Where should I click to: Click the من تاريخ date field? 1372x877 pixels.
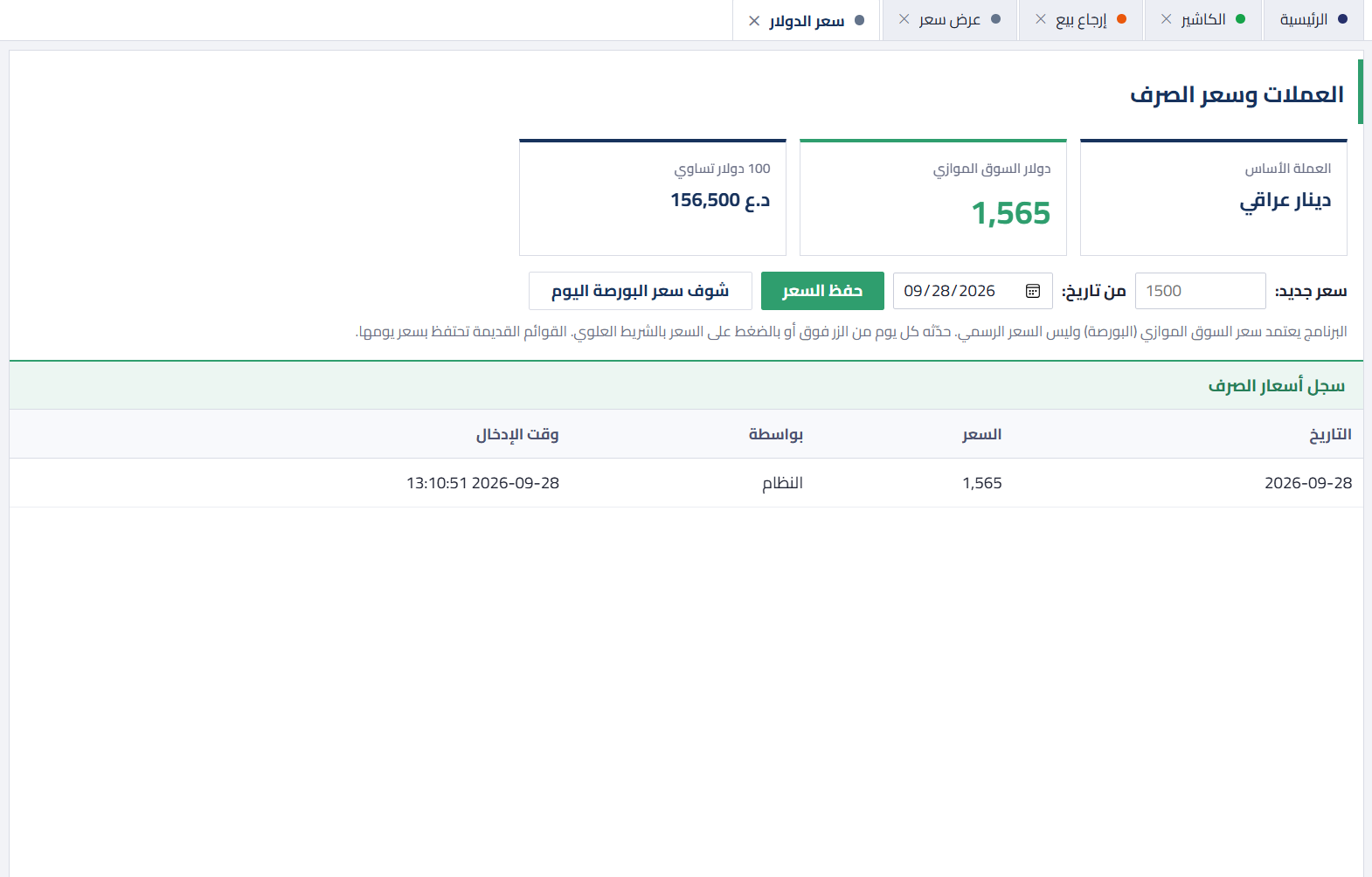pos(973,291)
